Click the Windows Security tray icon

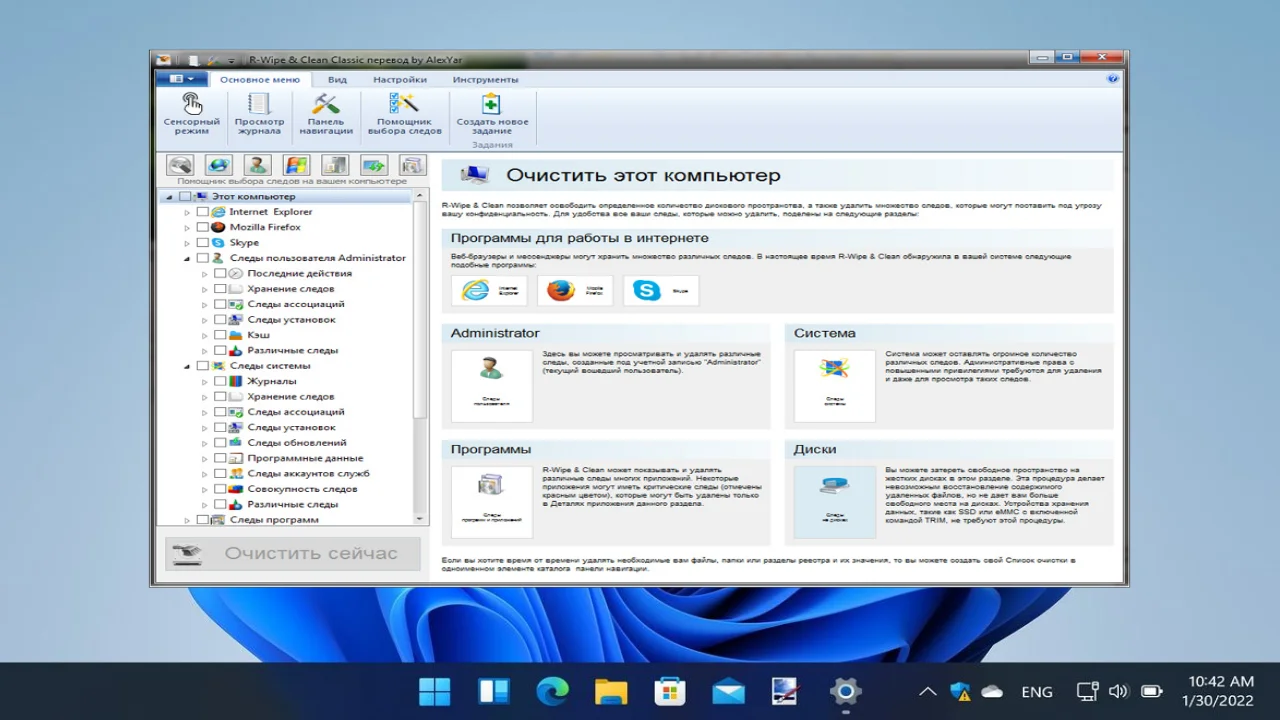pyautogui.click(x=960, y=691)
